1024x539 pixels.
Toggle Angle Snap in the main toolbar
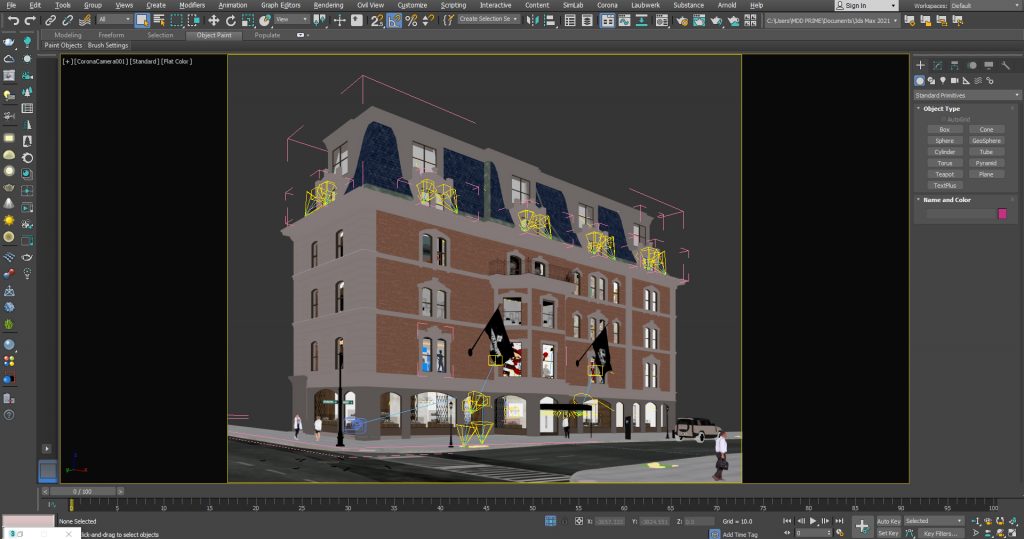point(395,20)
